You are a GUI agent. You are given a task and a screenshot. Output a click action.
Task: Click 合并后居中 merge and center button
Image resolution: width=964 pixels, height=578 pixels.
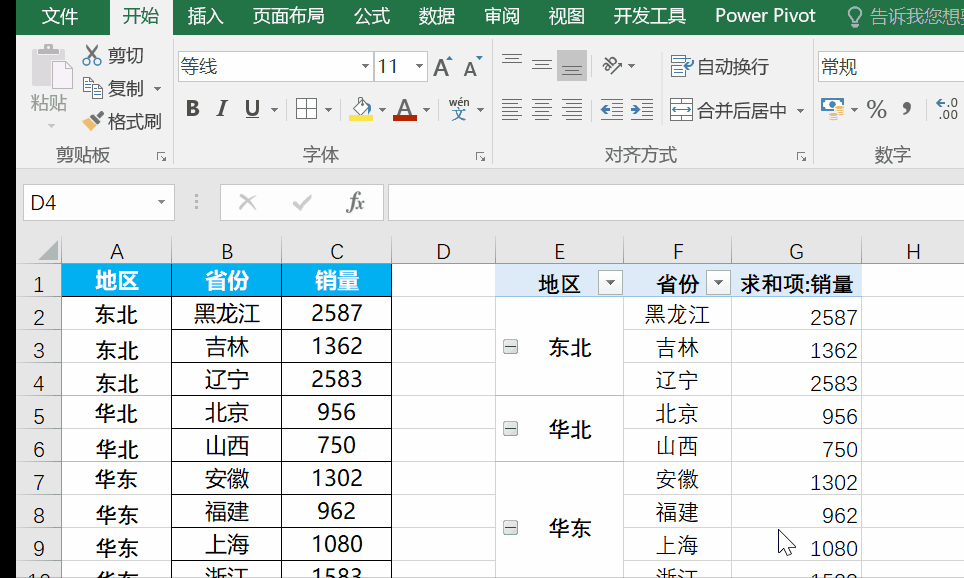[x=729, y=110]
